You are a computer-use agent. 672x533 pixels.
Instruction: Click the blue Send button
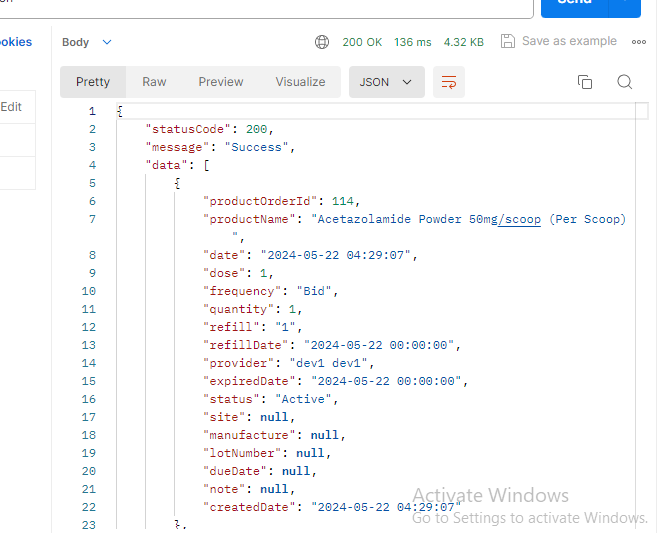(x=575, y=5)
